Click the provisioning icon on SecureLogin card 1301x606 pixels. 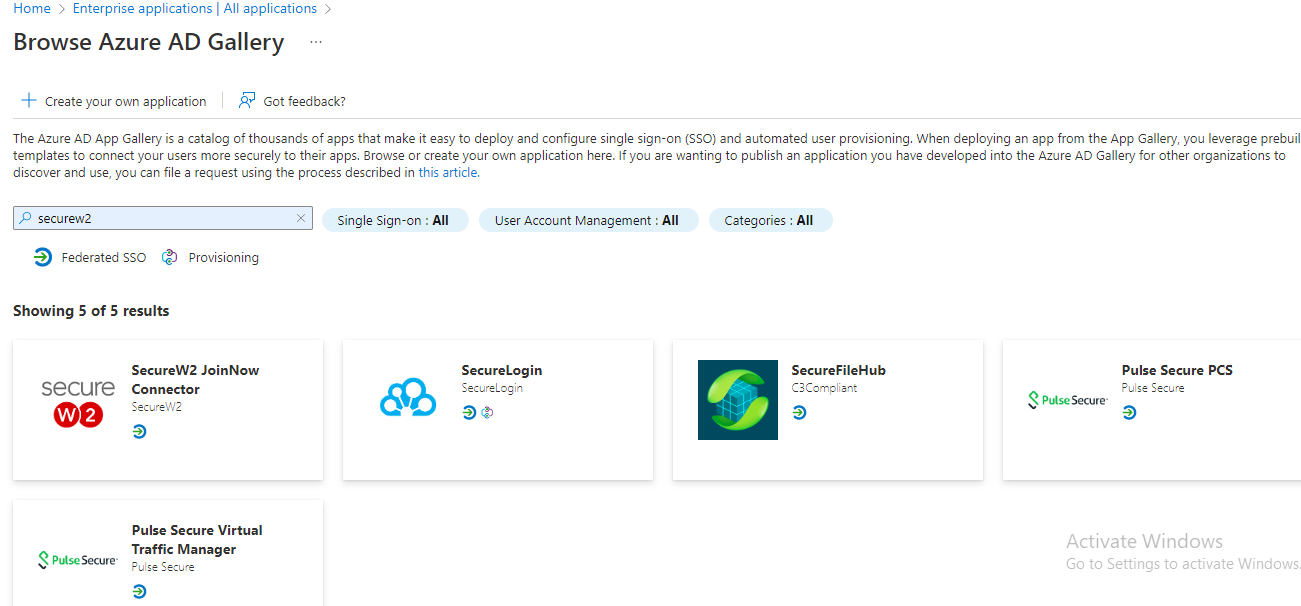(x=488, y=412)
